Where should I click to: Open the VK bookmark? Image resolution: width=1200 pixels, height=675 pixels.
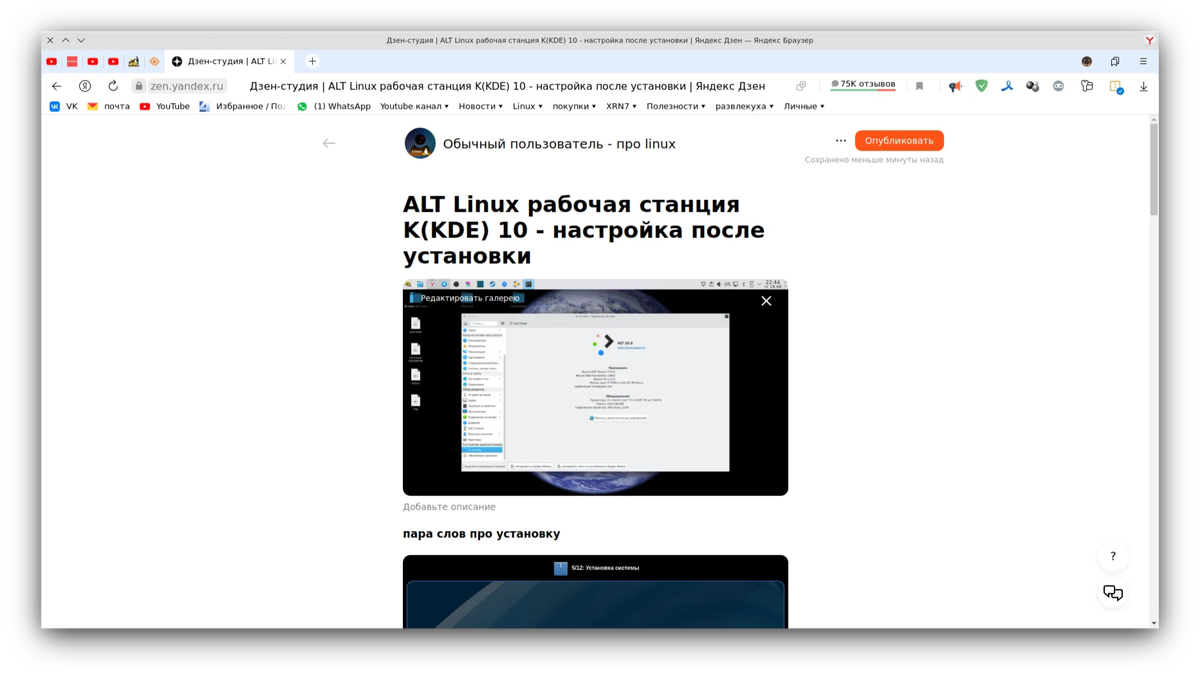click(63, 106)
